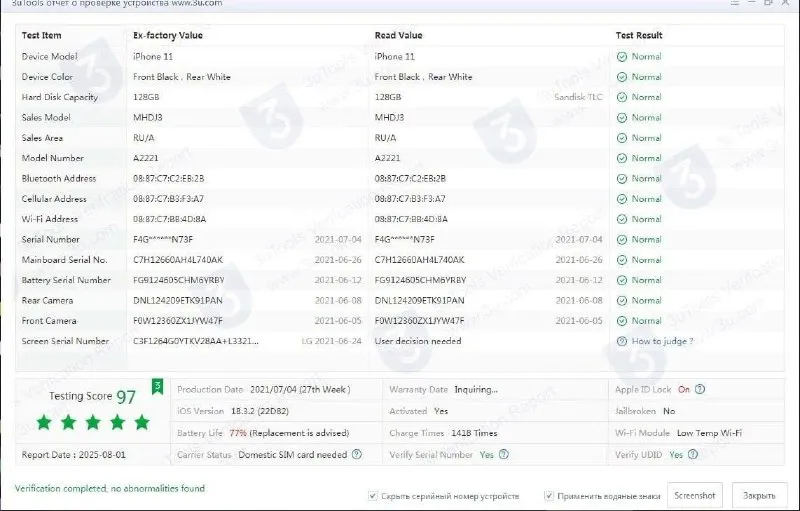The image size is (800, 511).
Task: Click 'Verification completed, no abnormalities found' message
Action: [110, 489]
